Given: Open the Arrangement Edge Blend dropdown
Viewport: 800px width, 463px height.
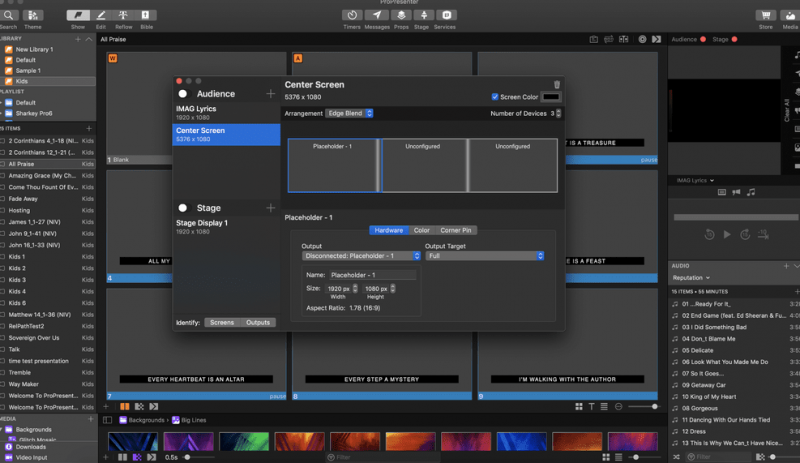Looking at the screenshot, I should point(349,113).
